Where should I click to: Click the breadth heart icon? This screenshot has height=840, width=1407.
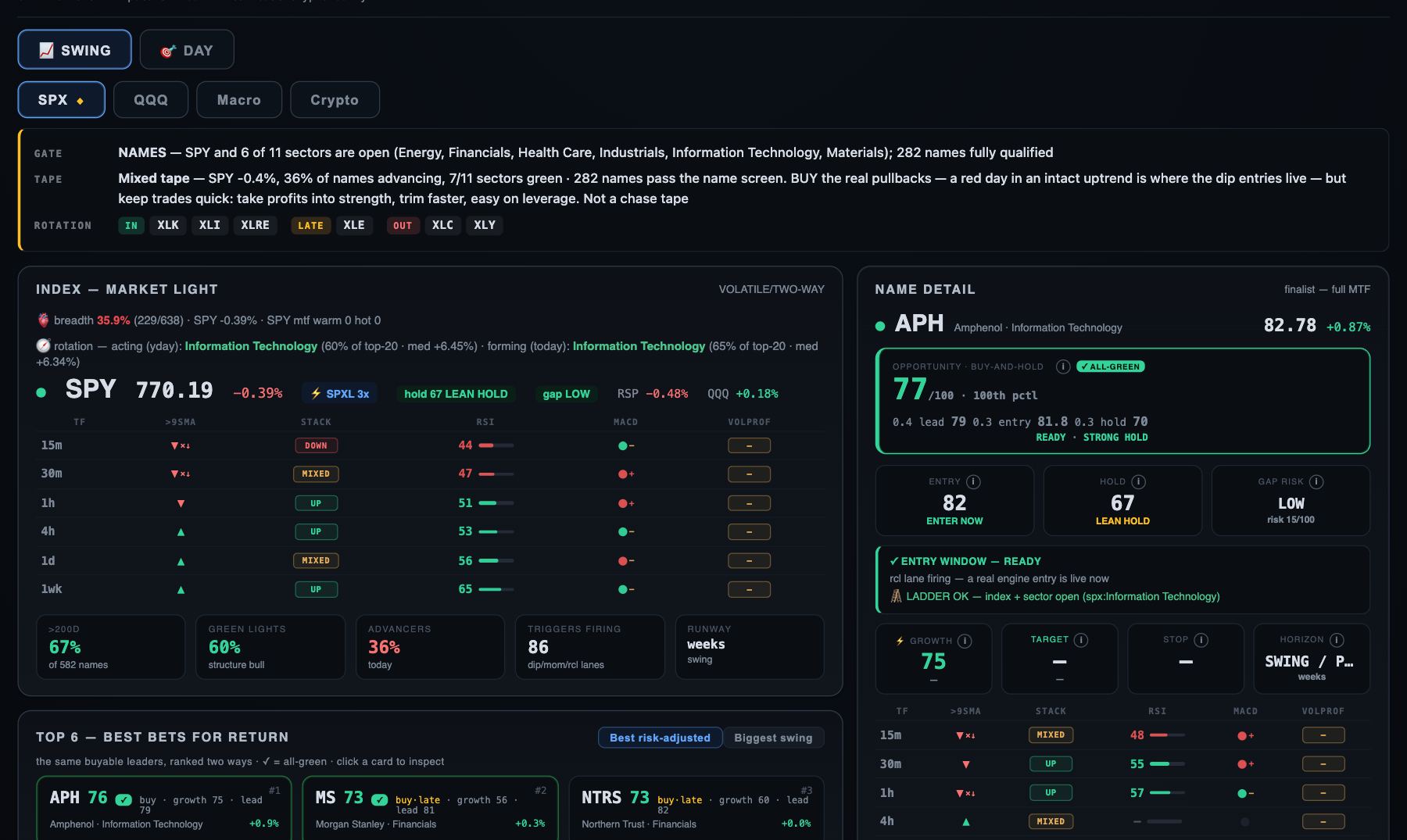point(43,320)
